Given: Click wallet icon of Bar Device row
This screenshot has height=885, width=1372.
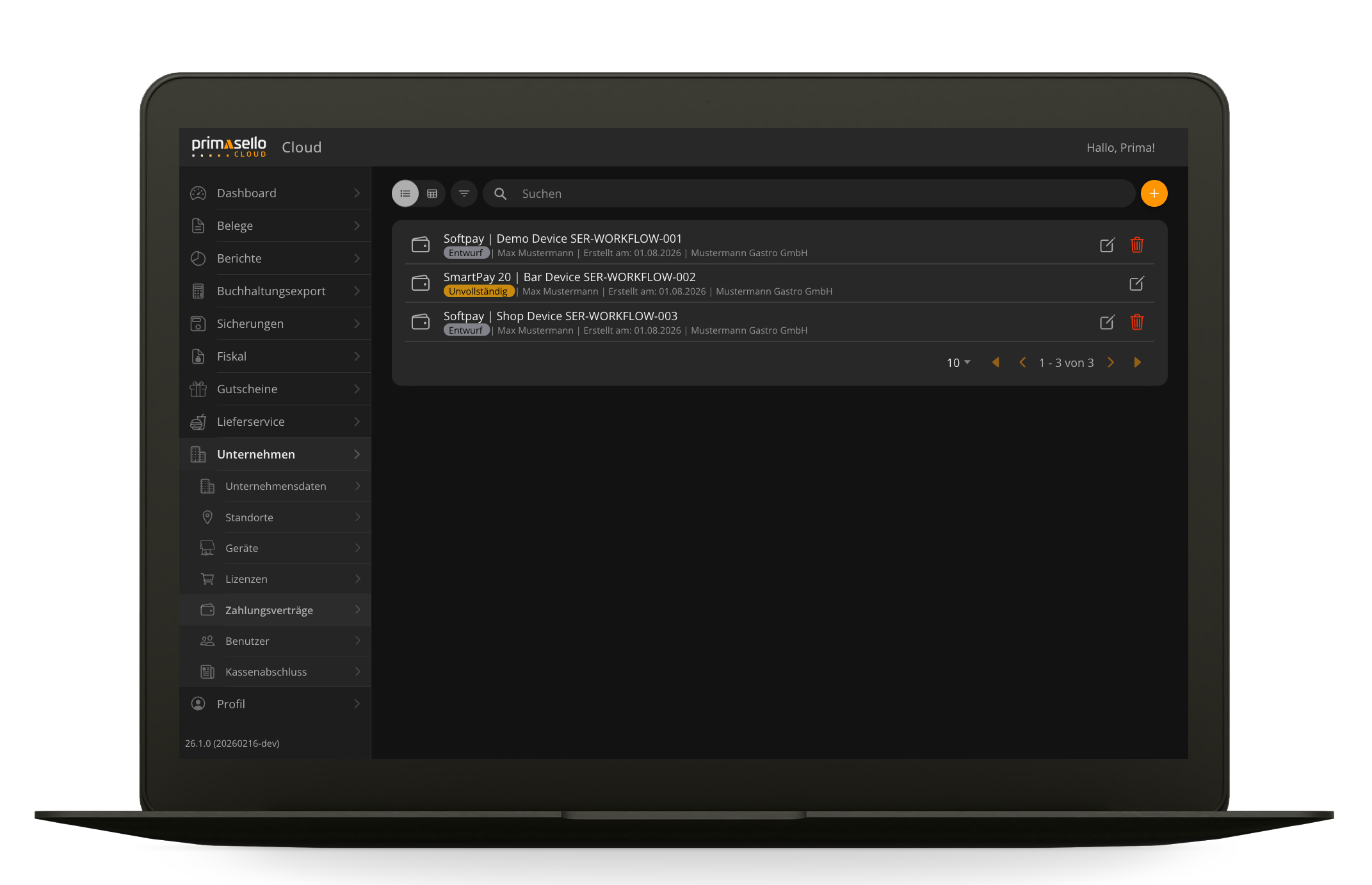Looking at the screenshot, I should [x=421, y=283].
